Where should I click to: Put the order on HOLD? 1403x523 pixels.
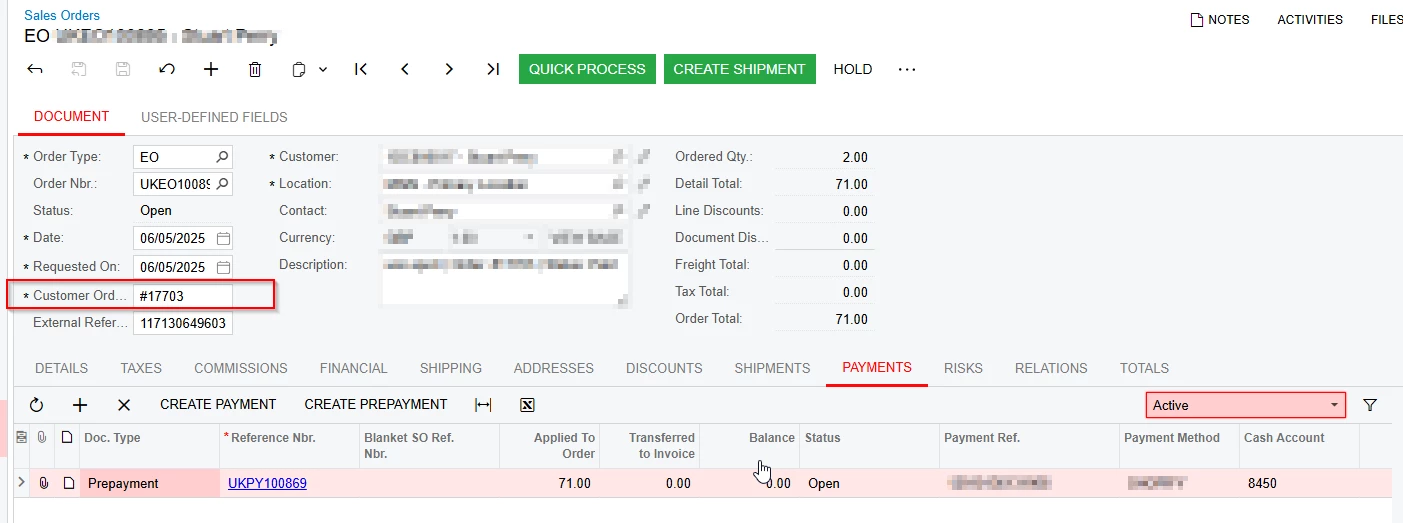853,69
